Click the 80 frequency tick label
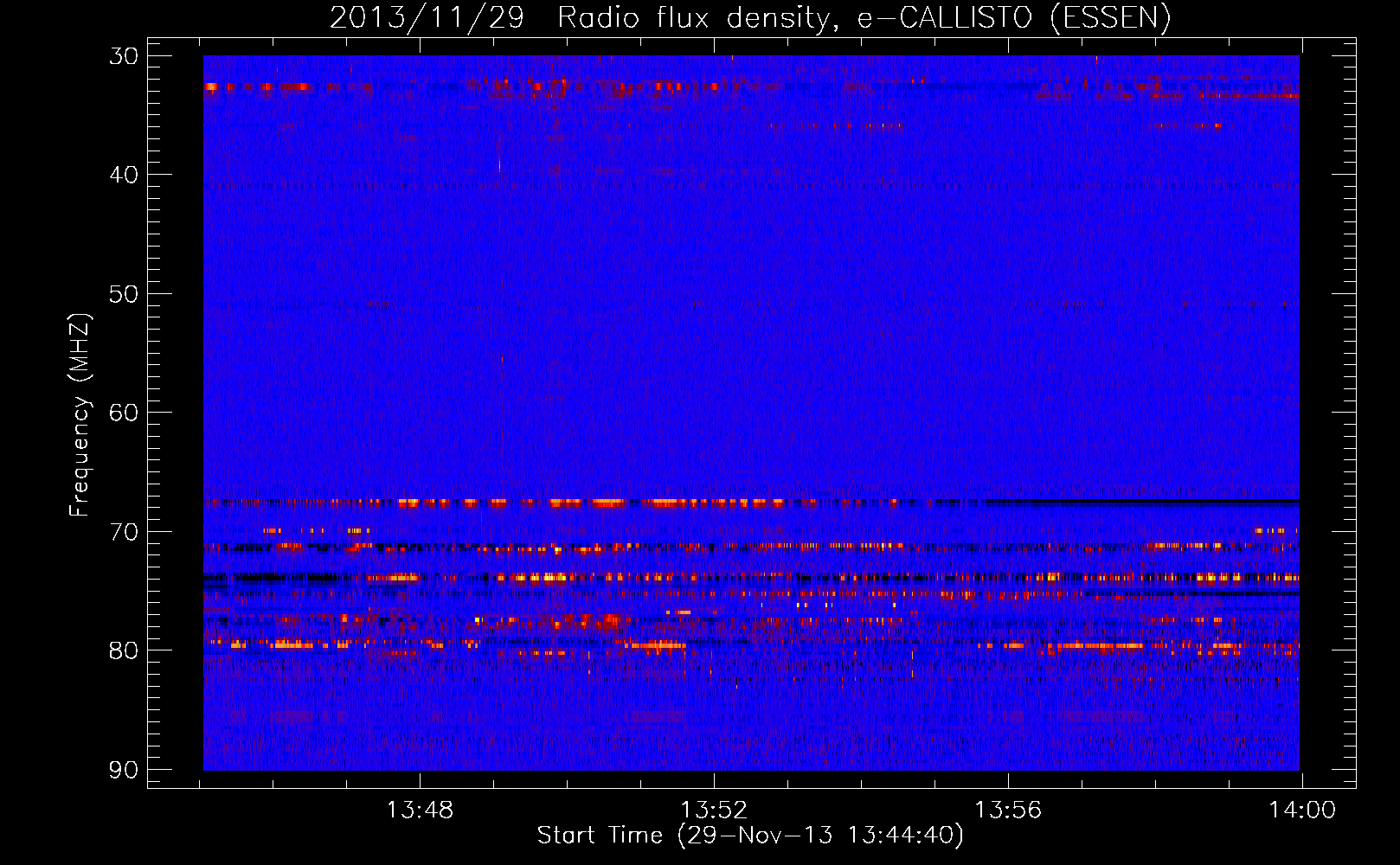1400x865 pixels. [124, 650]
